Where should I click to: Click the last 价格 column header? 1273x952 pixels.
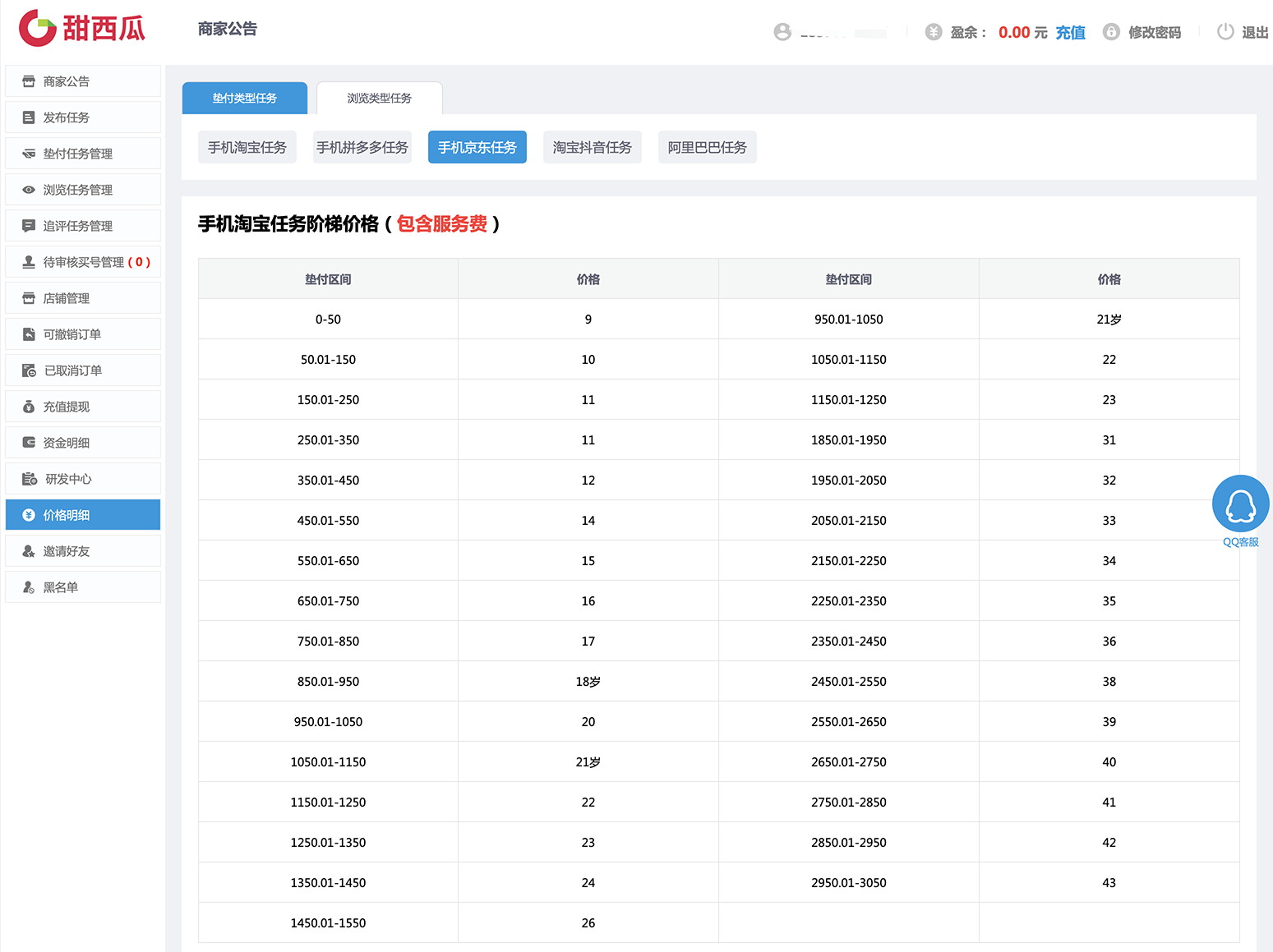click(x=1109, y=279)
